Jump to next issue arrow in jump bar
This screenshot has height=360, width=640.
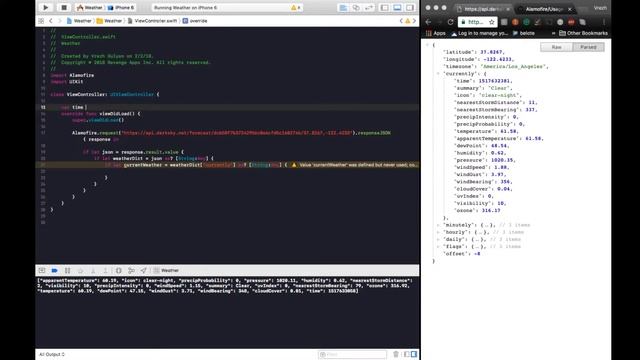(x=414, y=20)
